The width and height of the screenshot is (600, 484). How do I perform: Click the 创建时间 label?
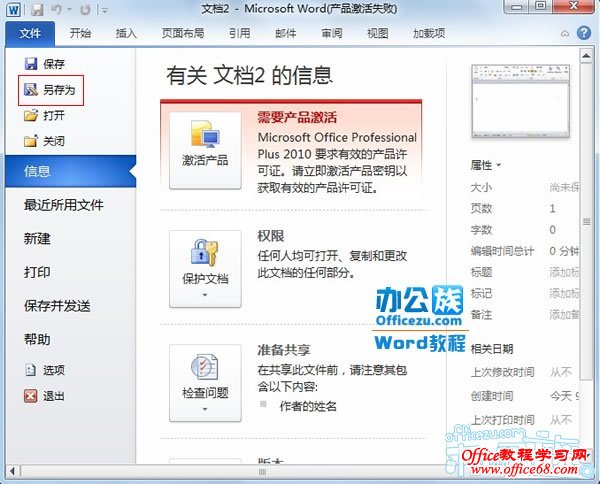pos(492,396)
